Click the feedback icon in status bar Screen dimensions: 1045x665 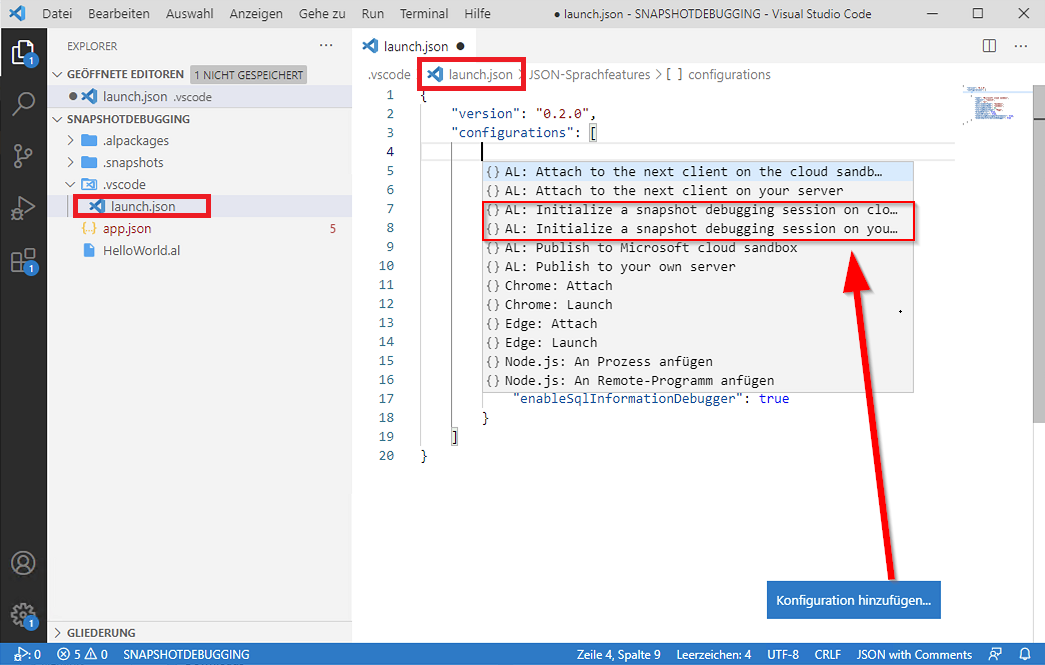tap(995, 654)
